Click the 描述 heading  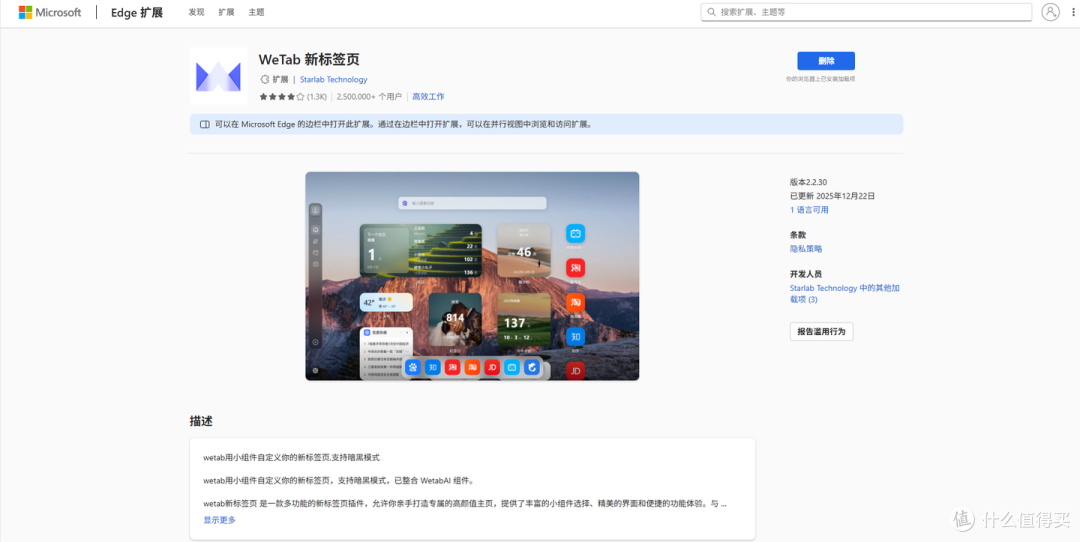200,421
